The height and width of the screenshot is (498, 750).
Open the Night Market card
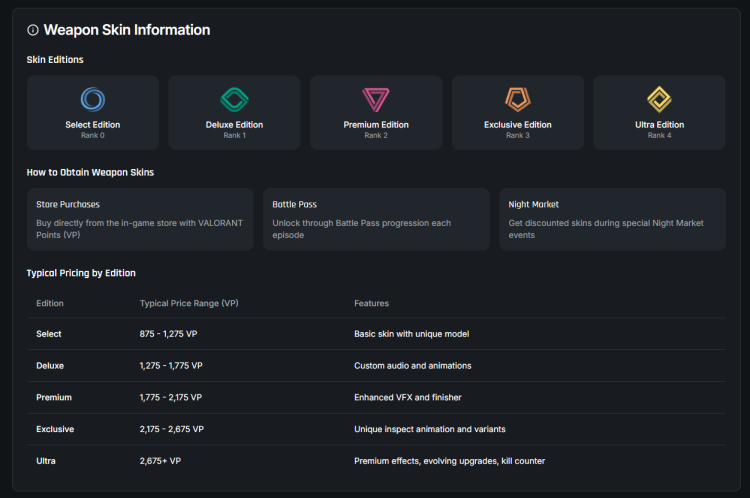click(612, 219)
